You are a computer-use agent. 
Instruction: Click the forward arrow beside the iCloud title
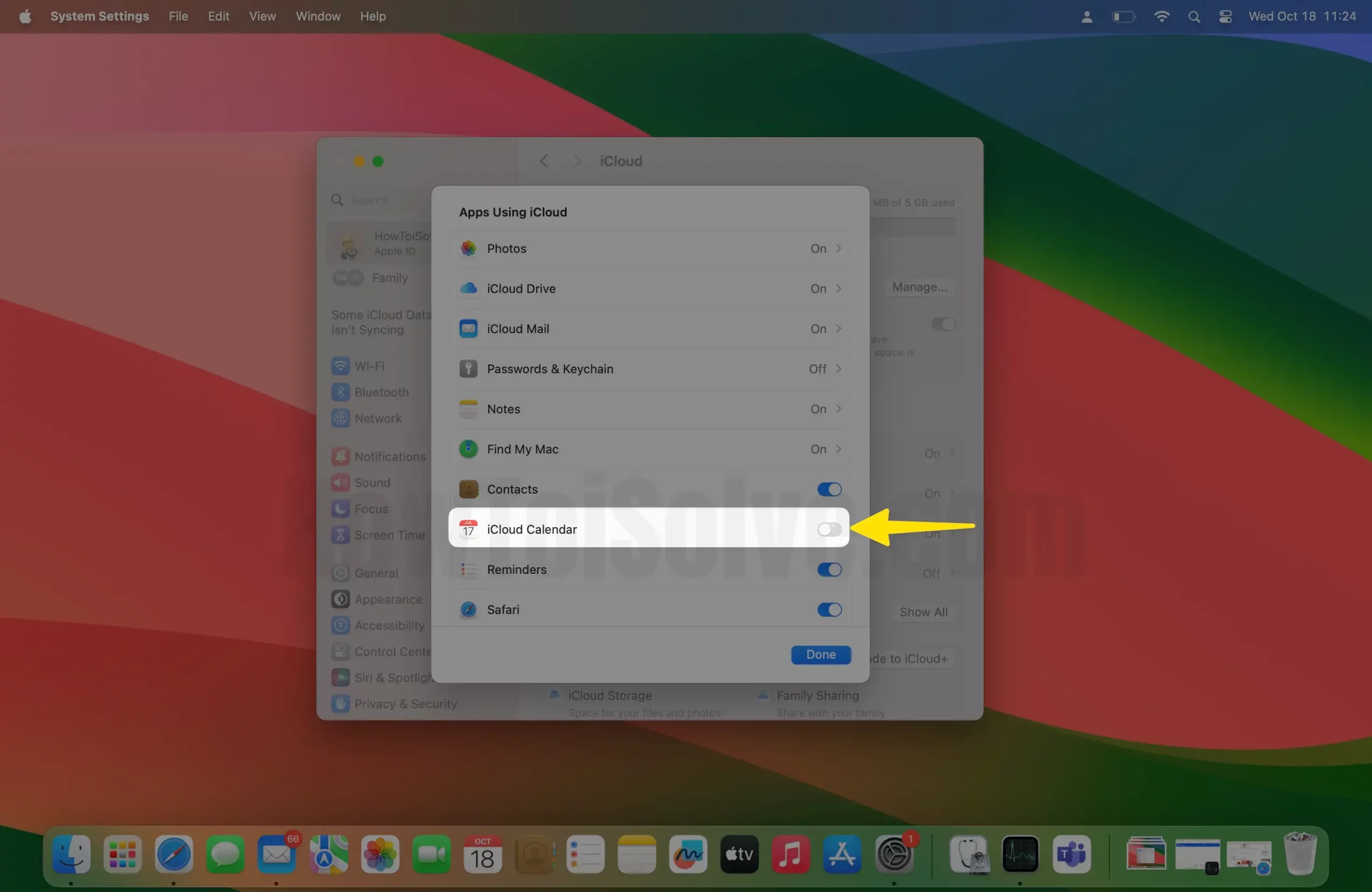click(x=577, y=161)
